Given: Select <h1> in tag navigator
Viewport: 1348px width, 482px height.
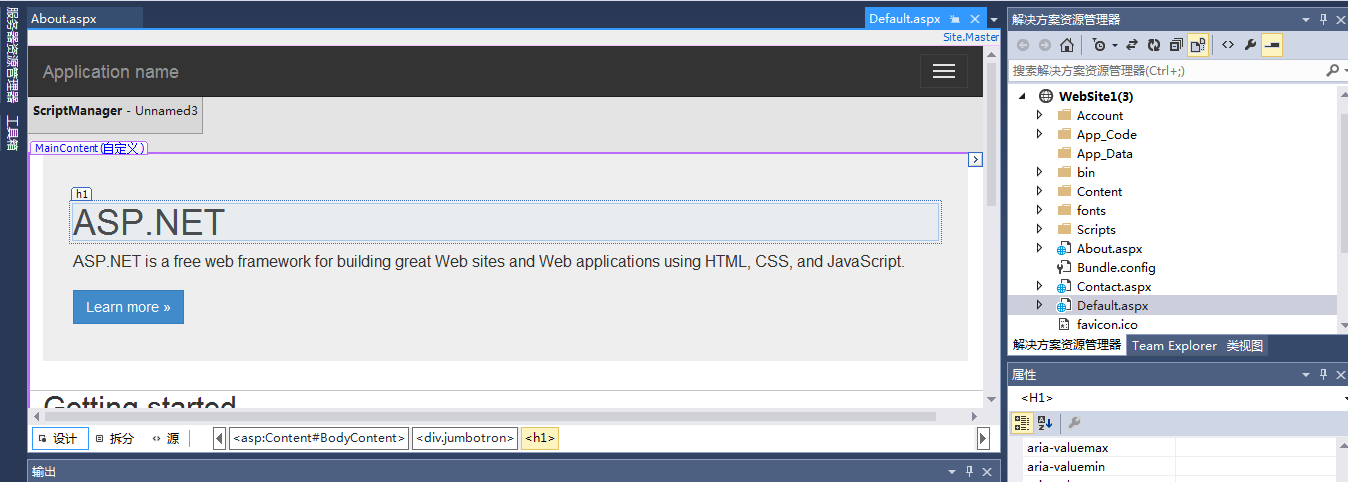Looking at the screenshot, I should coord(540,438).
